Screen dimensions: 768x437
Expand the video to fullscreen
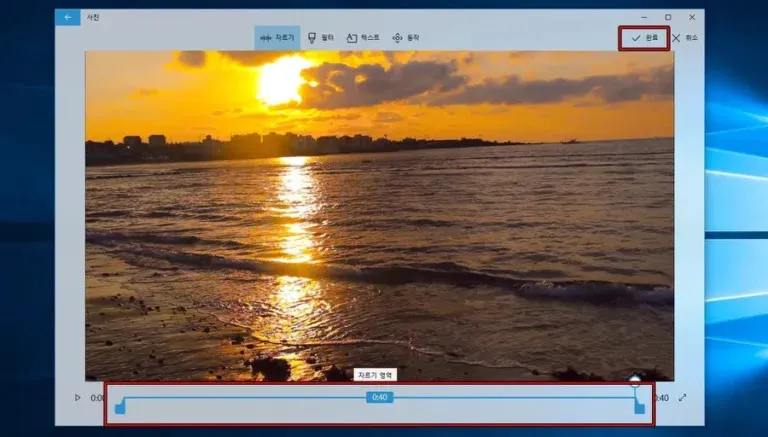(682, 398)
